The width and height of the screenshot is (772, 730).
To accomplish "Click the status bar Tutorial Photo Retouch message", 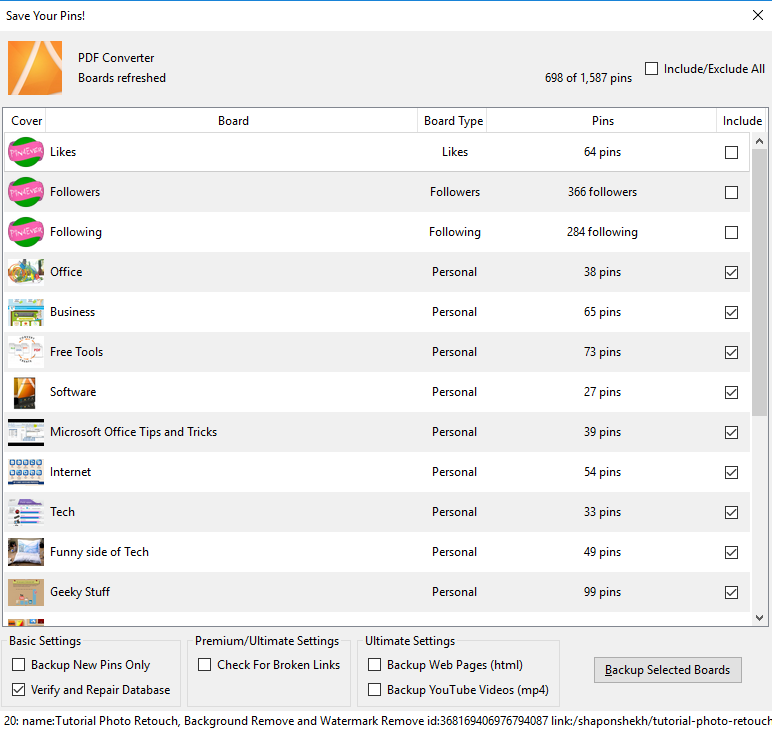I will pos(388,721).
